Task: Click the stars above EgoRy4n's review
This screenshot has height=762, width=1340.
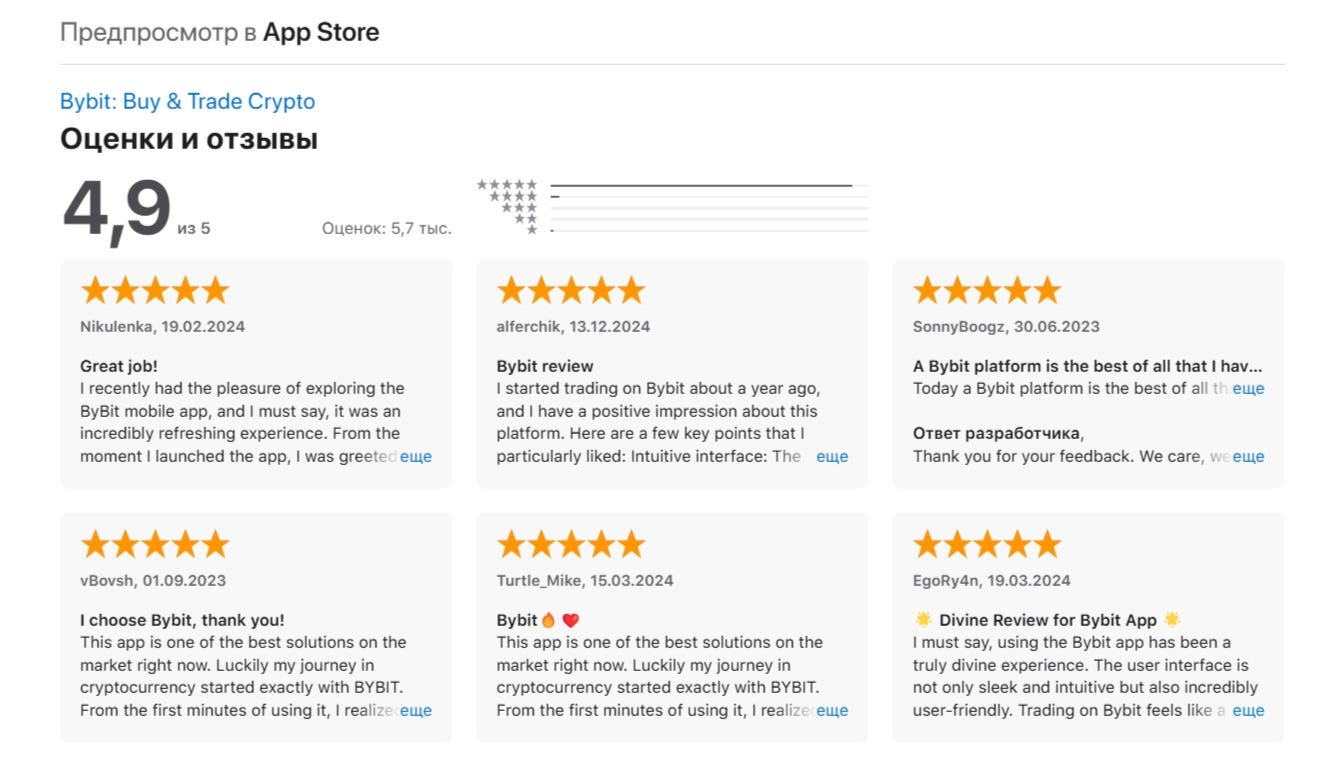Action: [985, 543]
